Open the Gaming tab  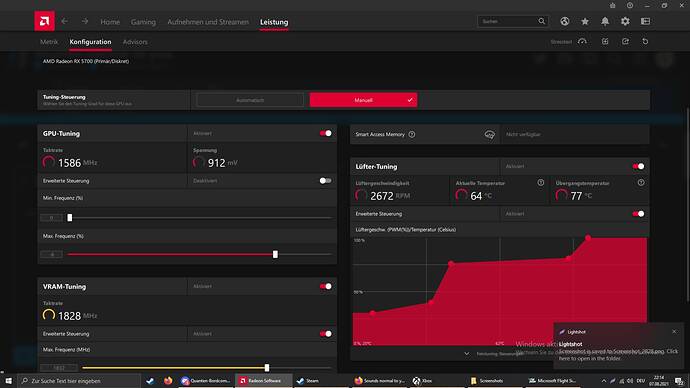pyautogui.click(x=143, y=22)
